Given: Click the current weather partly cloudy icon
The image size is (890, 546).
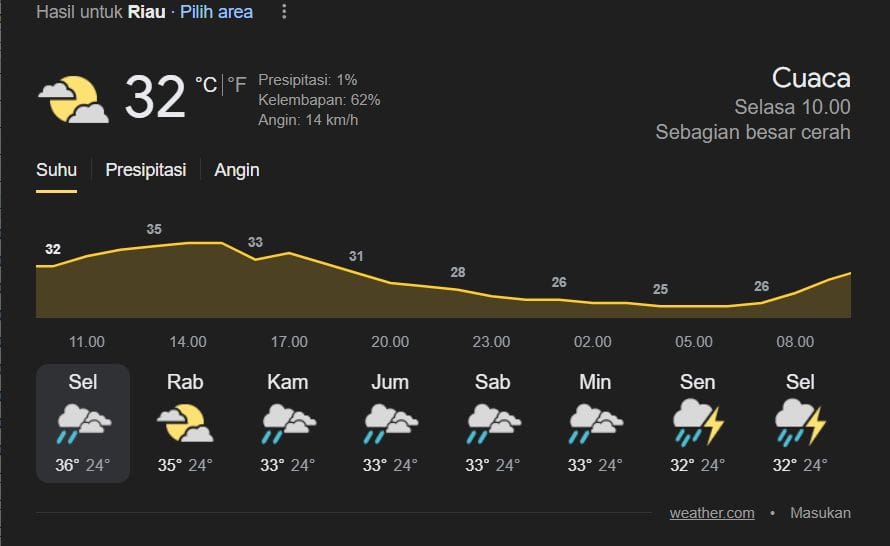Looking at the screenshot, I should pos(73,98).
